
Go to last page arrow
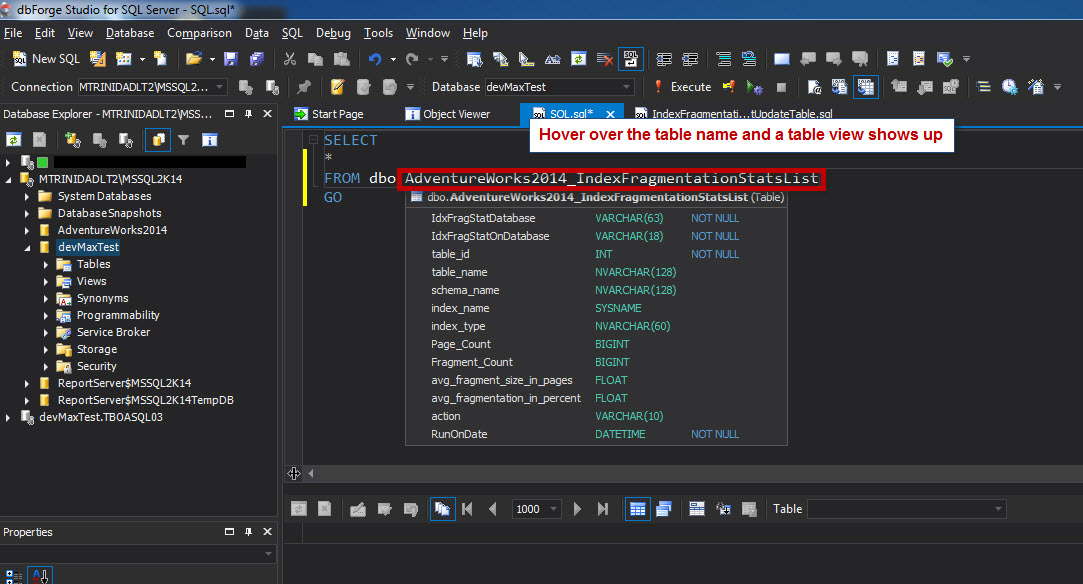click(603, 509)
